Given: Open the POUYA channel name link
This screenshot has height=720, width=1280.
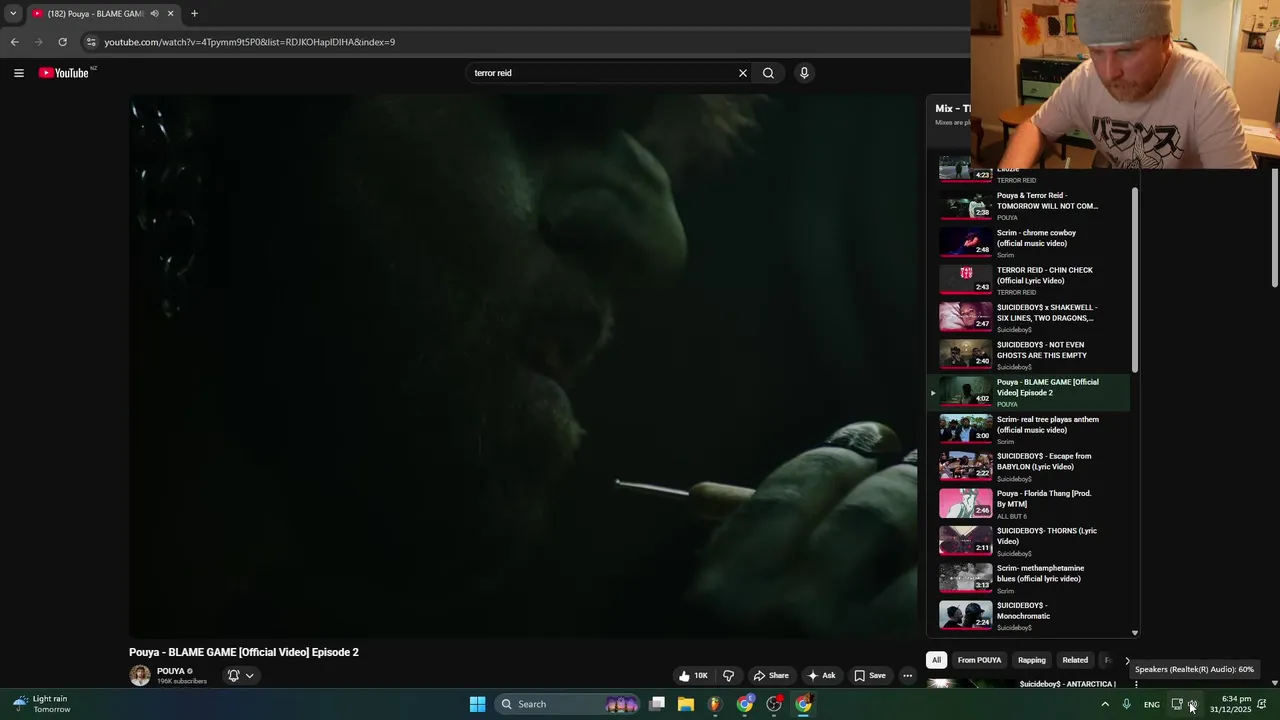Looking at the screenshot, I should point(171,671).
